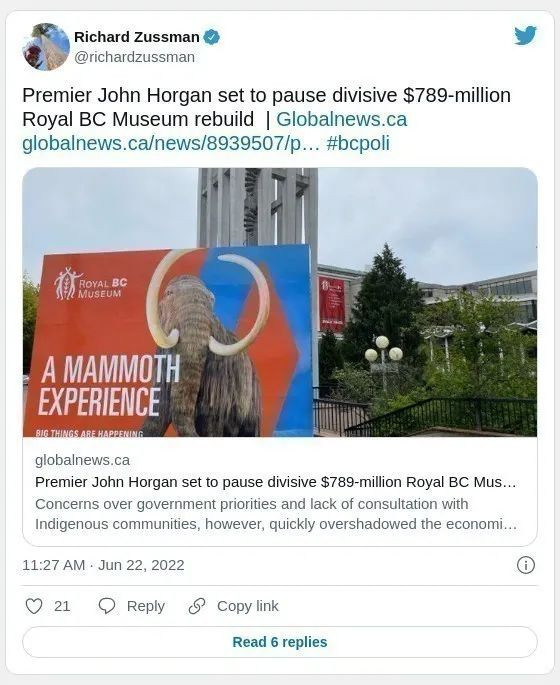Click the heart like icon
Image resolution: width=560 pixels, height=685 pixels.
click(x=34, y=606)
